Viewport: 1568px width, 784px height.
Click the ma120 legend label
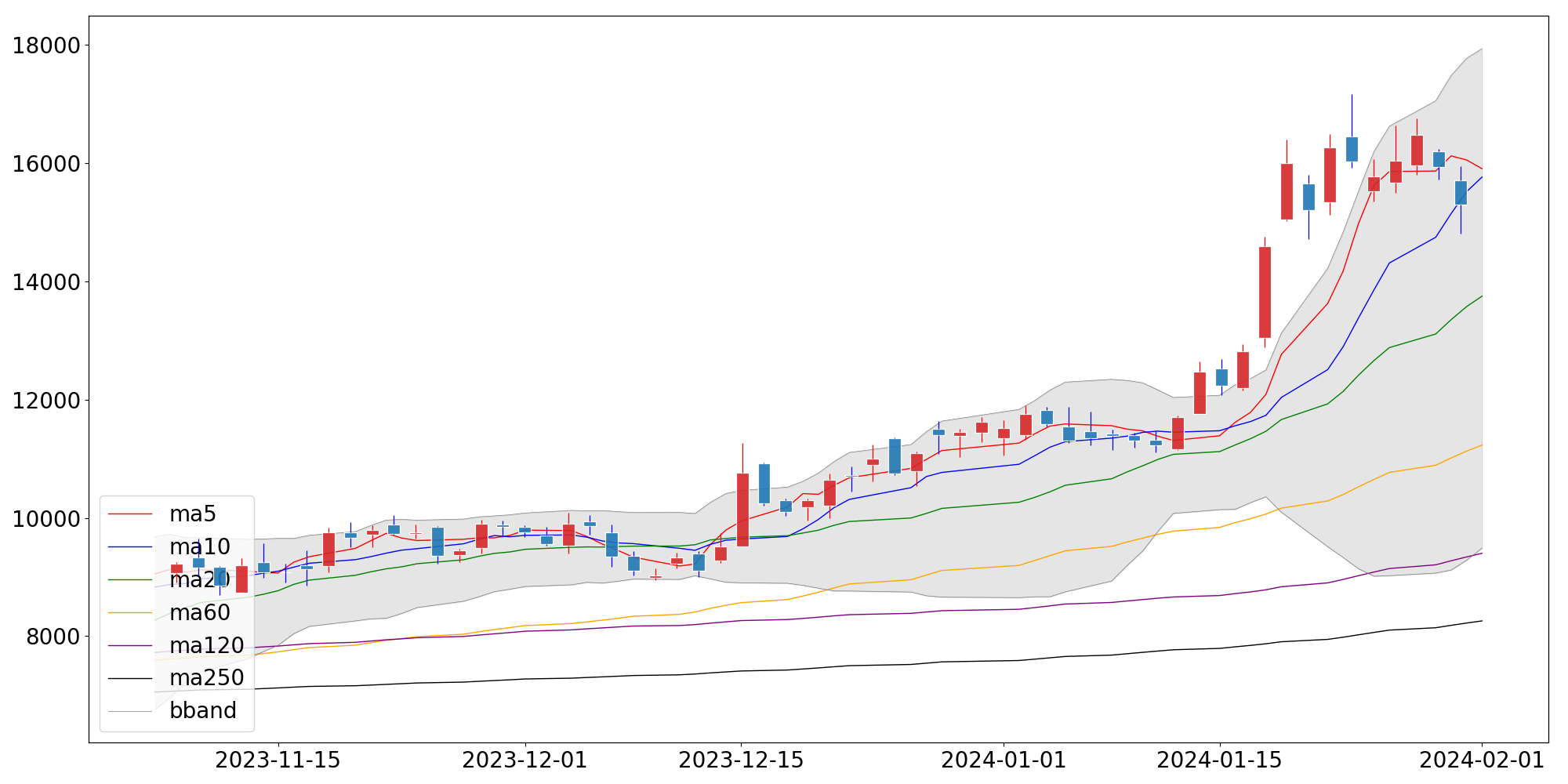click(x=207, y=645)
